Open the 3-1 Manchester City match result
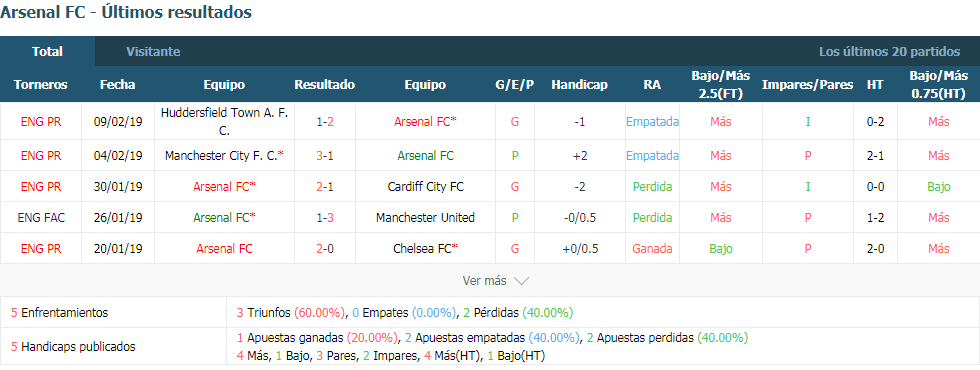The height and width of the screenshot is (370, 980). coord(324,156)
